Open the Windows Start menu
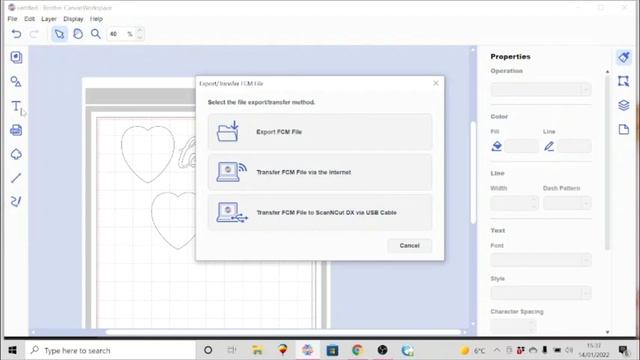Image resolution: width=640 pixels, height=360 pixels. click(13, 350)
